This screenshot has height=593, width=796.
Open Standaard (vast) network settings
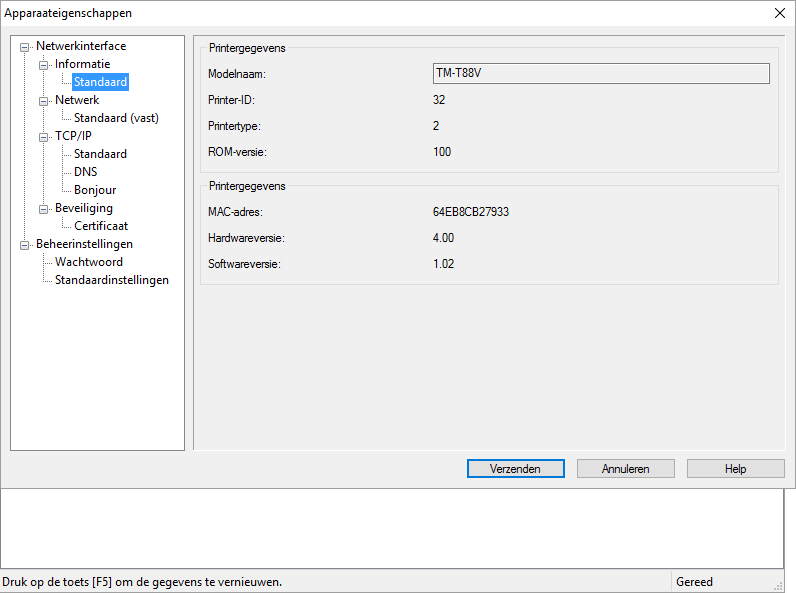pos(116,118)
